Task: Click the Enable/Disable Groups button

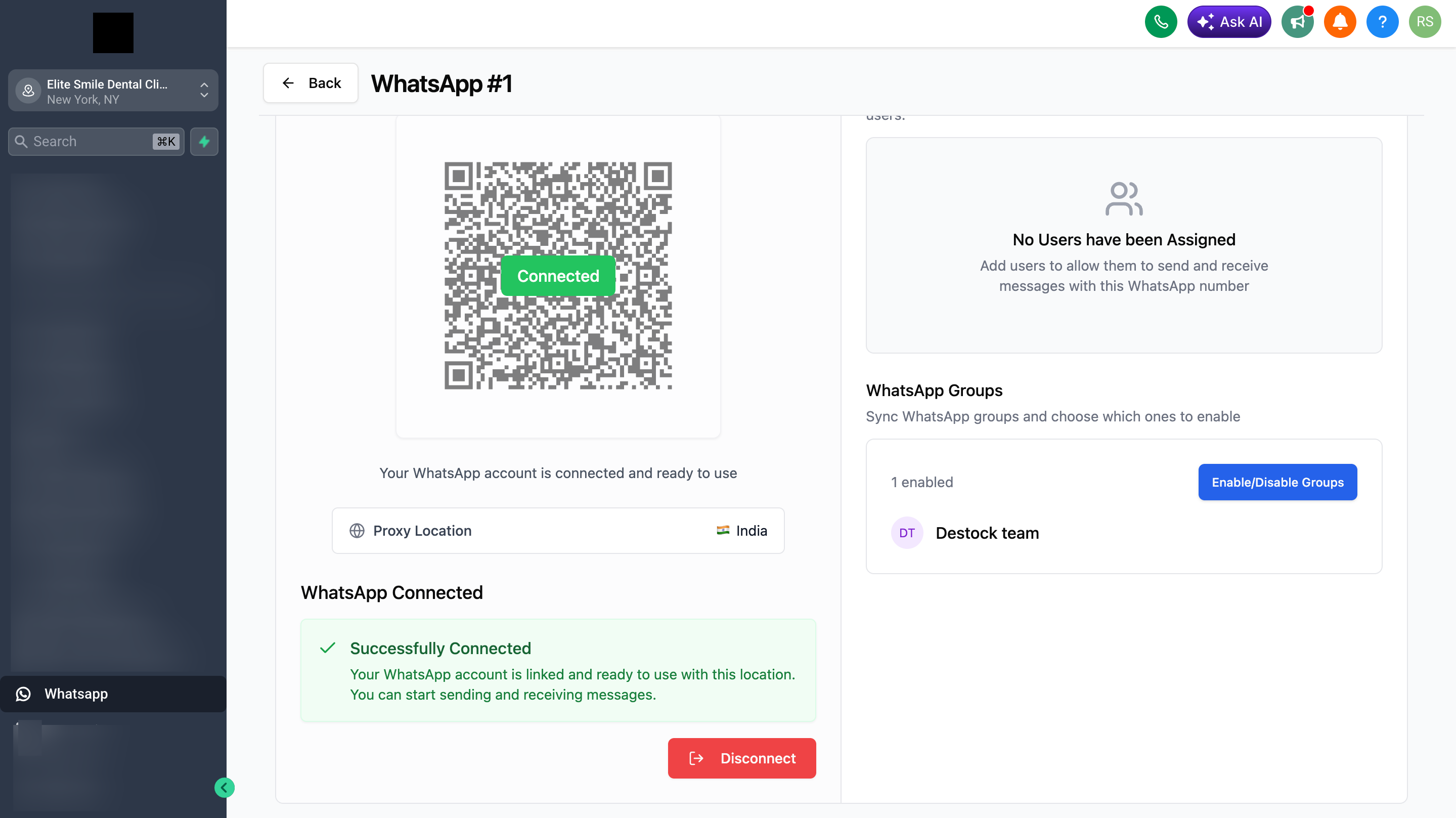Action: click(1277, 482)
